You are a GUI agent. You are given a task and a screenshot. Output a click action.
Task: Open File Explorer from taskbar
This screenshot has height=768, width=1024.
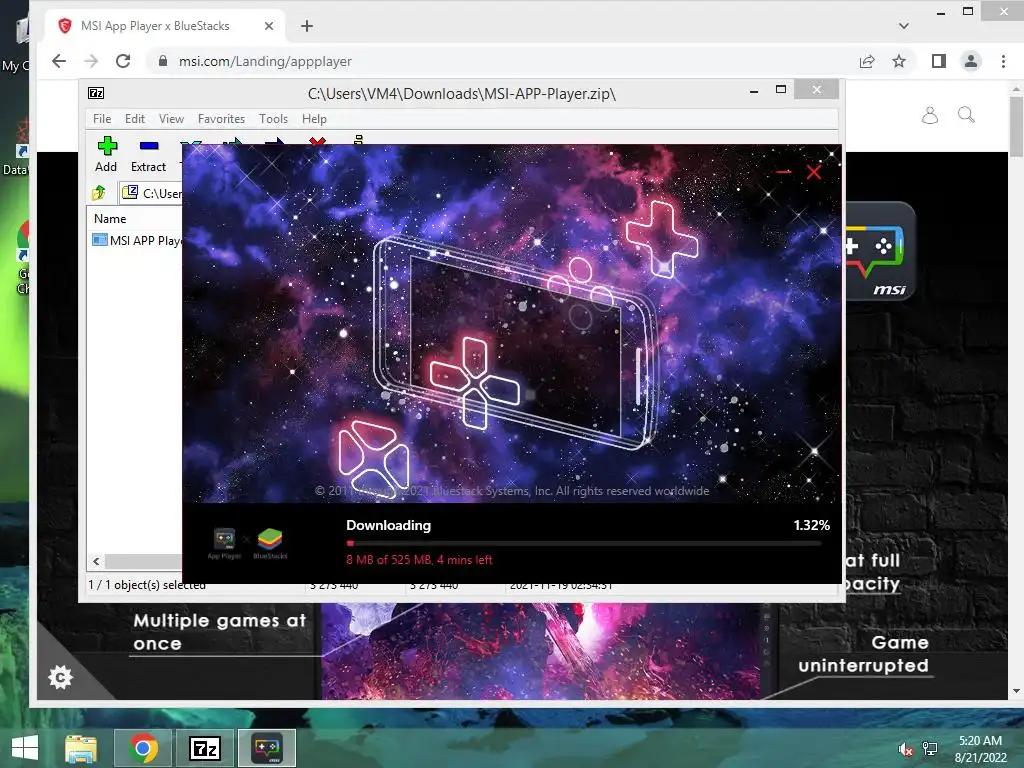point(81,748)
